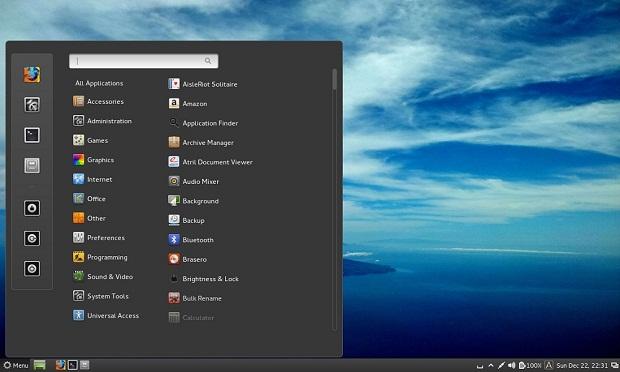The width and height of the screenshot is (620, 372).
Task: Select the Office category
Action: (x=89, y=198)
